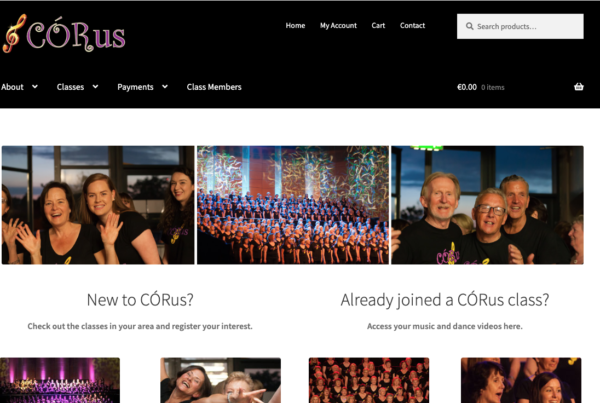The height and width of the screenshot is (403, 600).
Task: Click the search magnifier icon
Action: tap(470, 26)
